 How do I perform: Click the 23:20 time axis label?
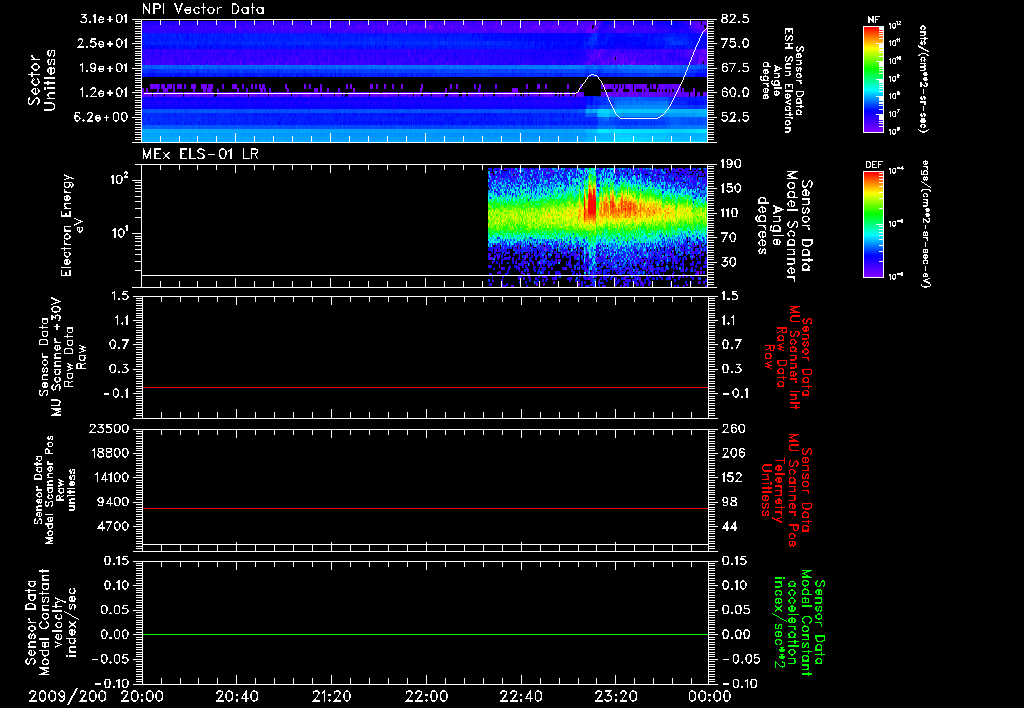pos(616,696)
